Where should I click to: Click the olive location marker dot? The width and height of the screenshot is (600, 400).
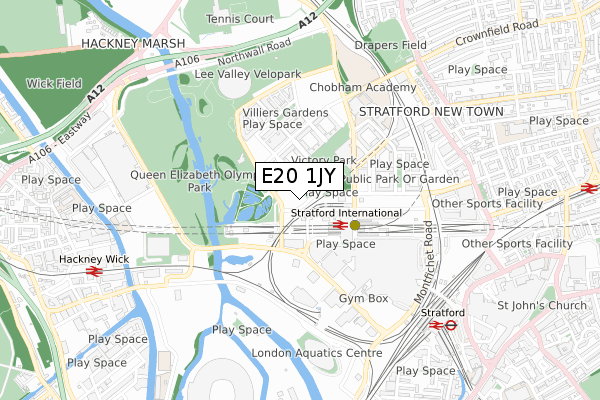(355, 225)
